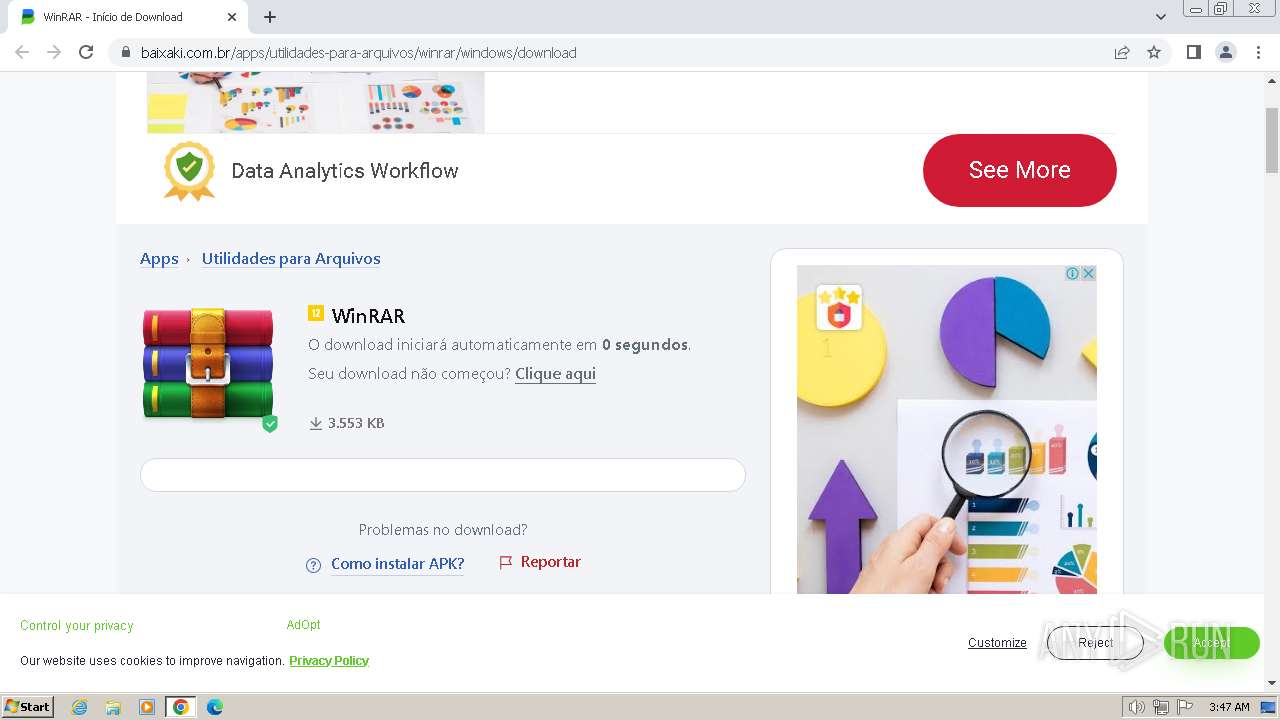Screen dimensions: 1280x720
Task: Click the green shield badge ad icon
Action: tap(189, 171)
